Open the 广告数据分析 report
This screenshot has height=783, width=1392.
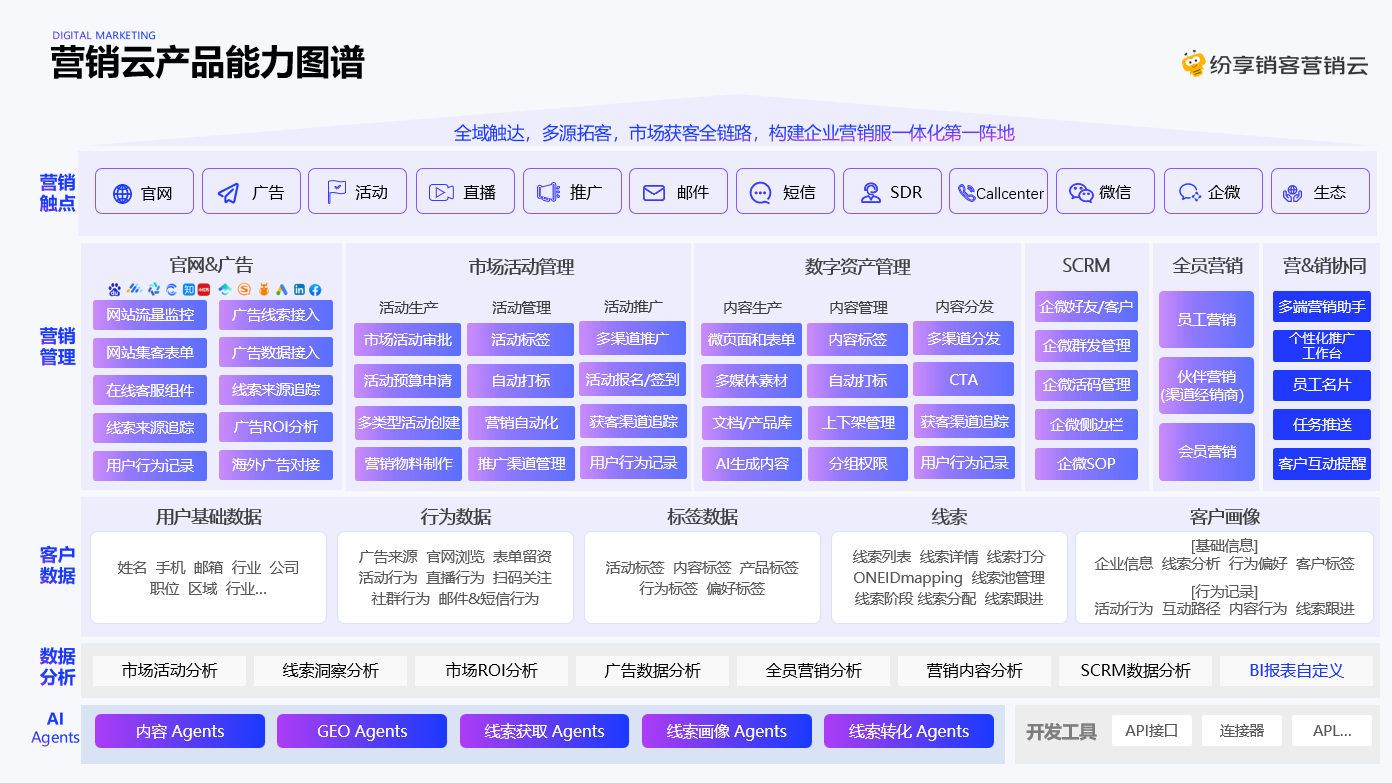click(652, 670)
